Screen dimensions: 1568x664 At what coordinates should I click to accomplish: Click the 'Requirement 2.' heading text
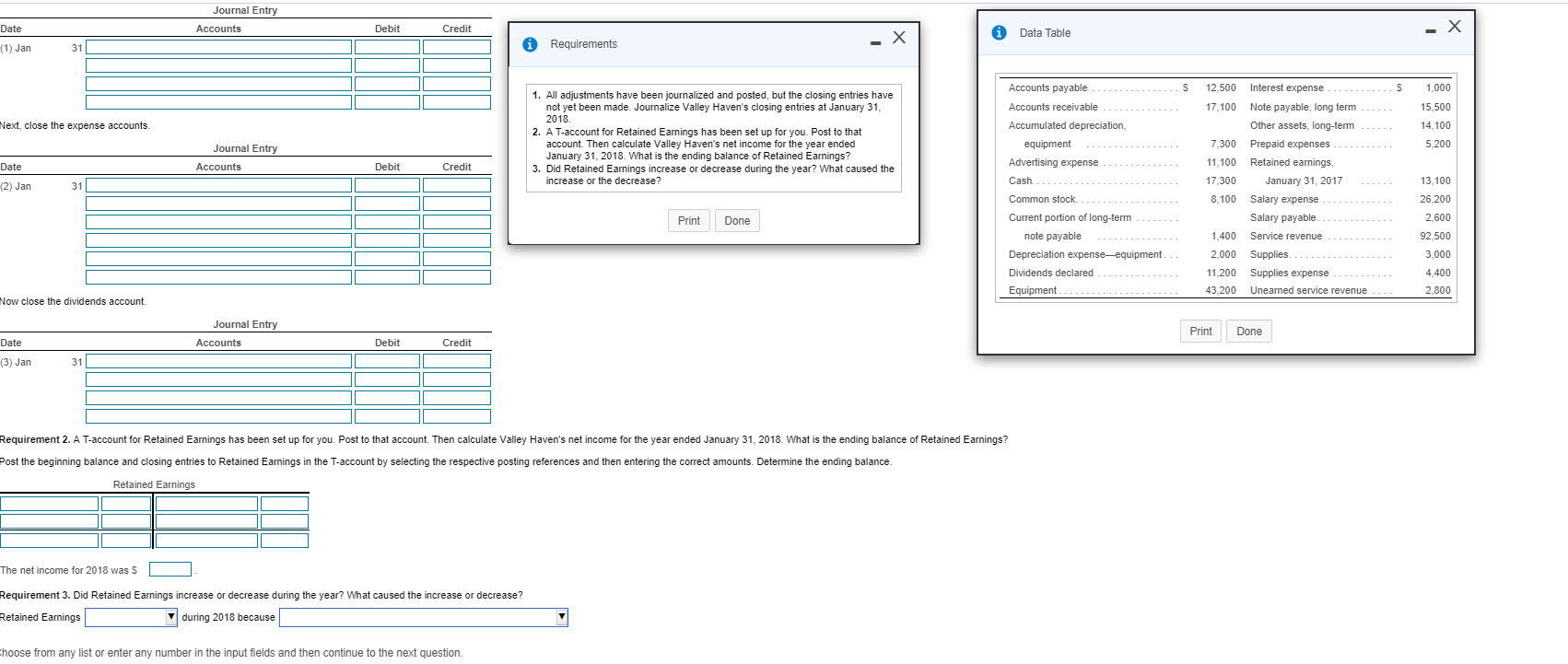[35, 439]
